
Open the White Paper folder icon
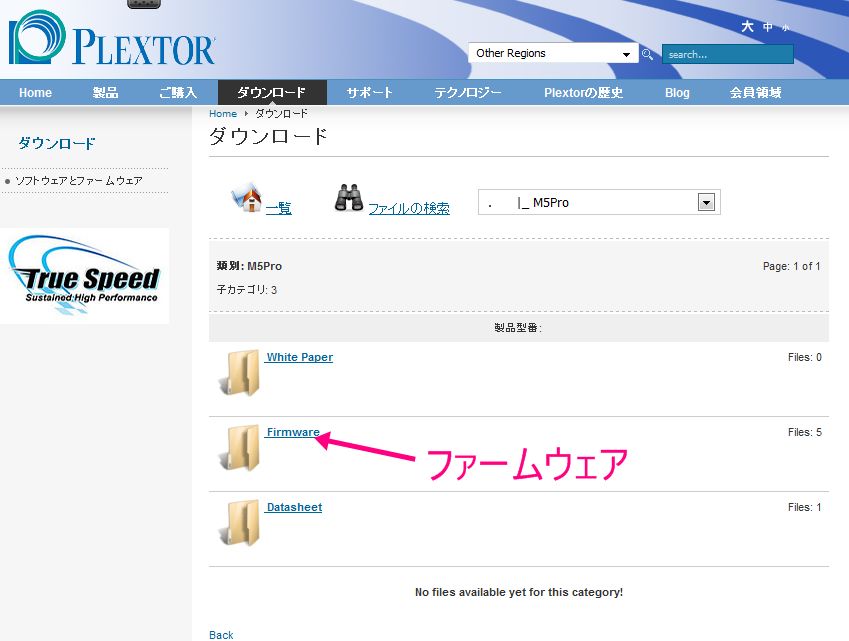click(x=240, y=373)
